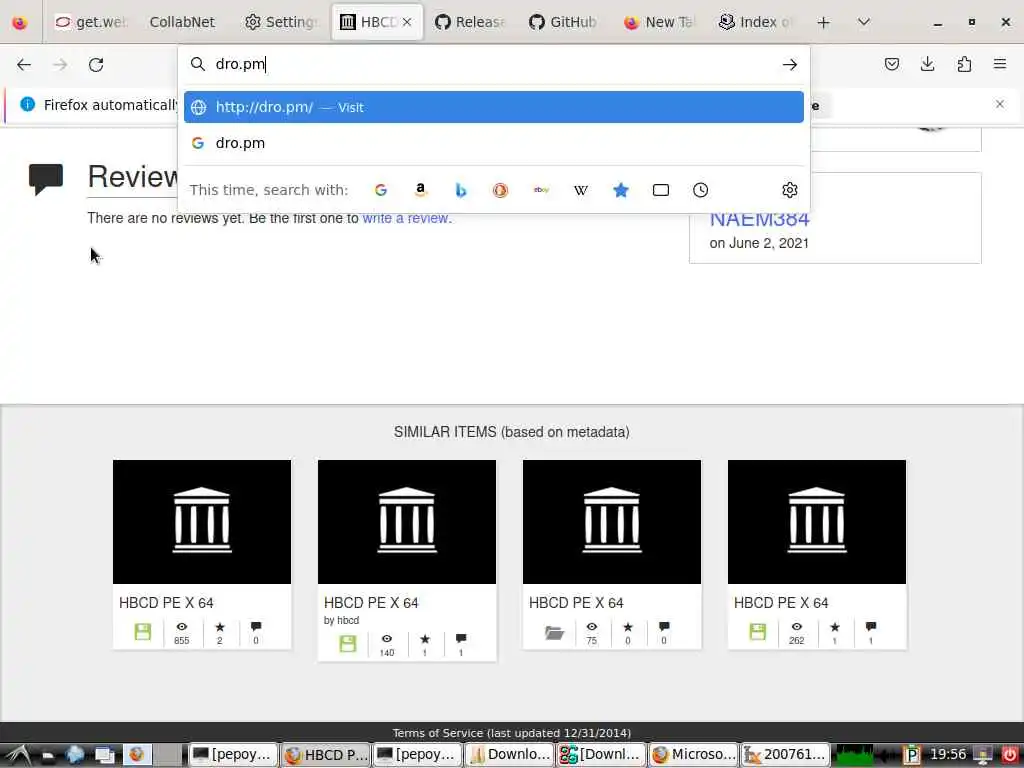Switch to the Microso... taskbar window
This screenshot has width=1024, height=768.
tap(694, 754)
